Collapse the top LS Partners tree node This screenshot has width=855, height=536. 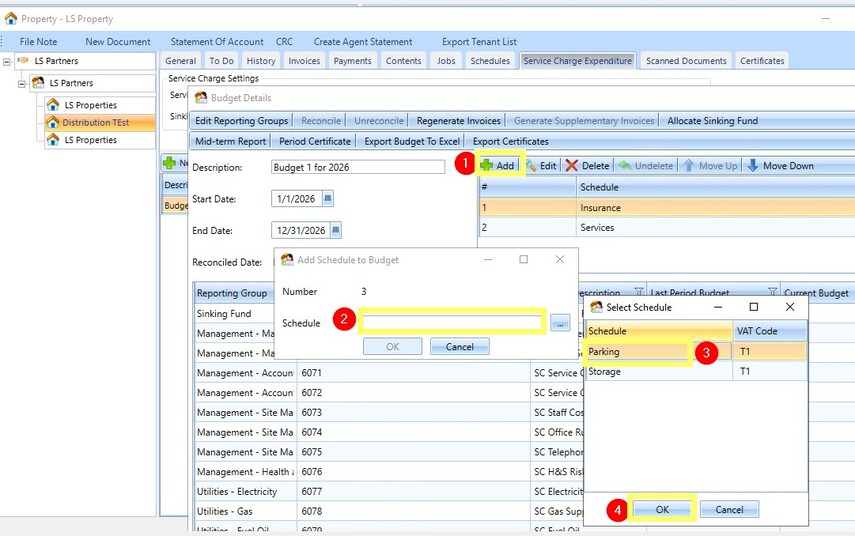click(x=7, y=62)
